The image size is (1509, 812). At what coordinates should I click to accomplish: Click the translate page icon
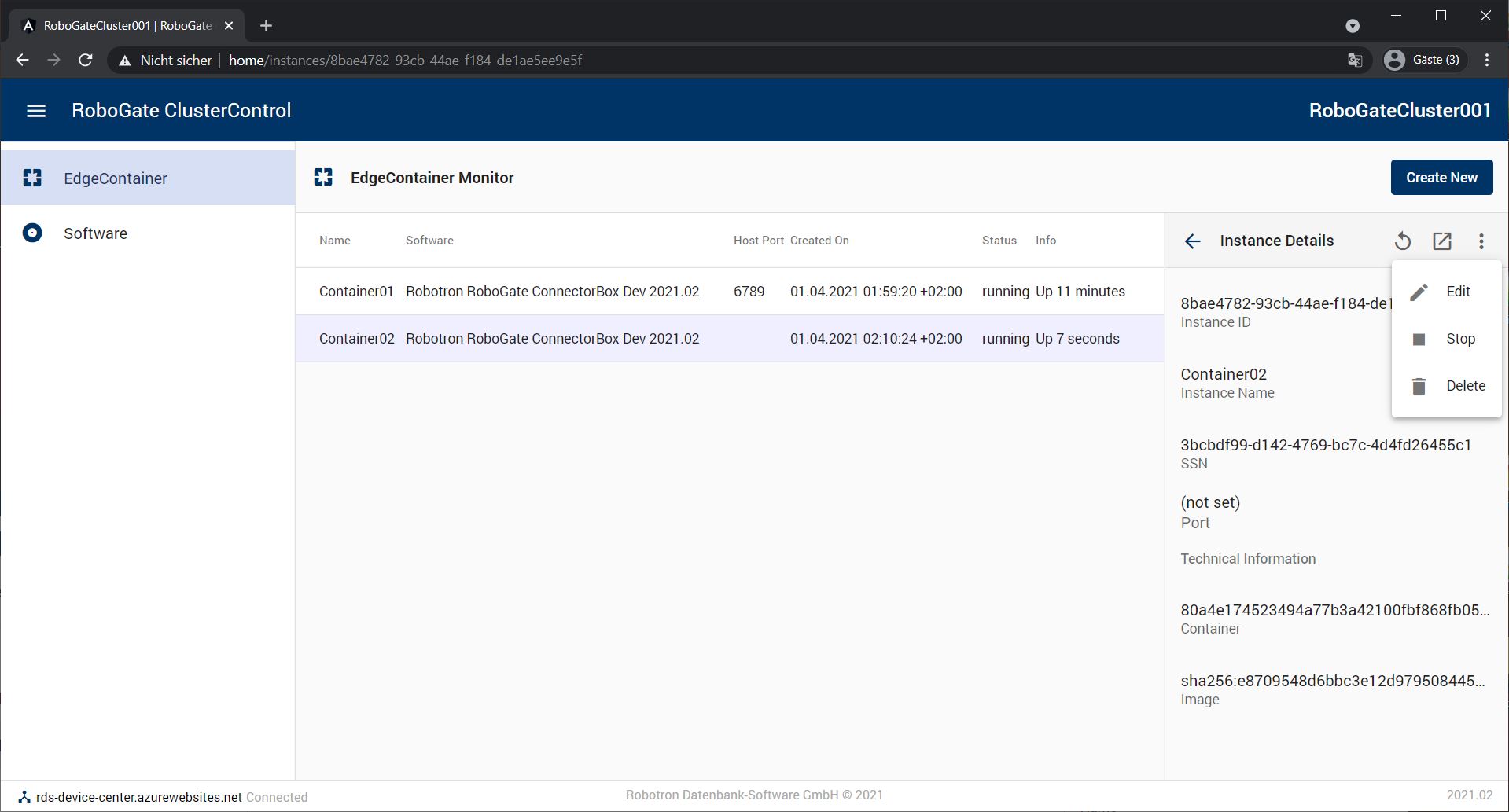click(1355, 61)
